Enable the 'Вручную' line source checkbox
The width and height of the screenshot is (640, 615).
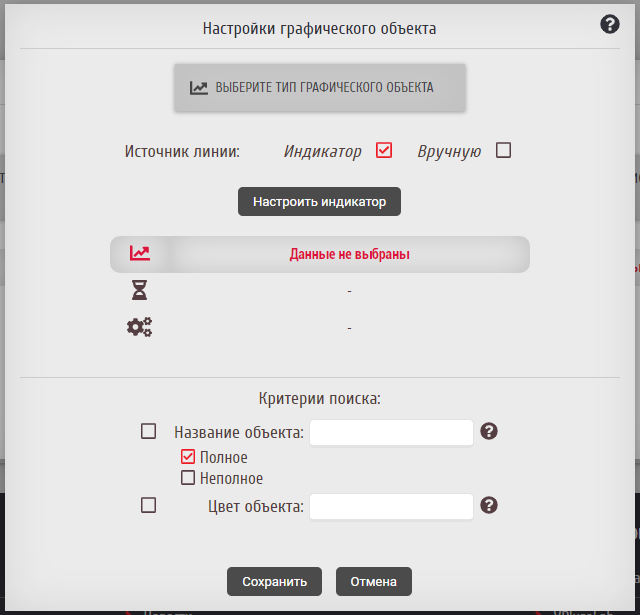coord(504,151)
